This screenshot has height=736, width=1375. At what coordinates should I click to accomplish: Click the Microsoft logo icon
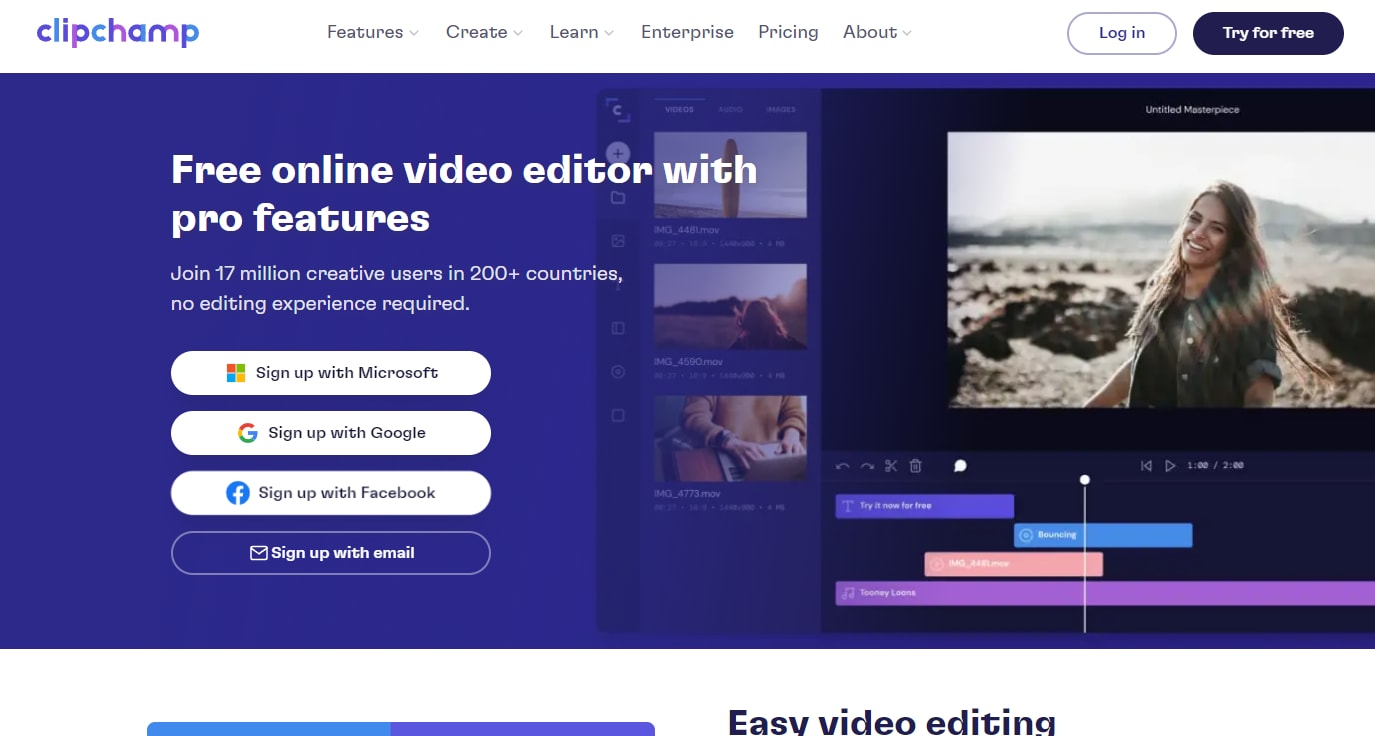236,373
